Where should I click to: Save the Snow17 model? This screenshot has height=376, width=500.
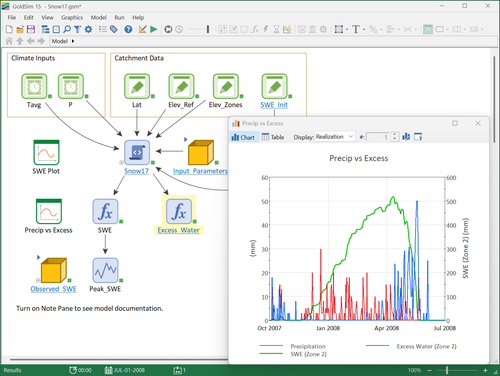click(31, 29)
